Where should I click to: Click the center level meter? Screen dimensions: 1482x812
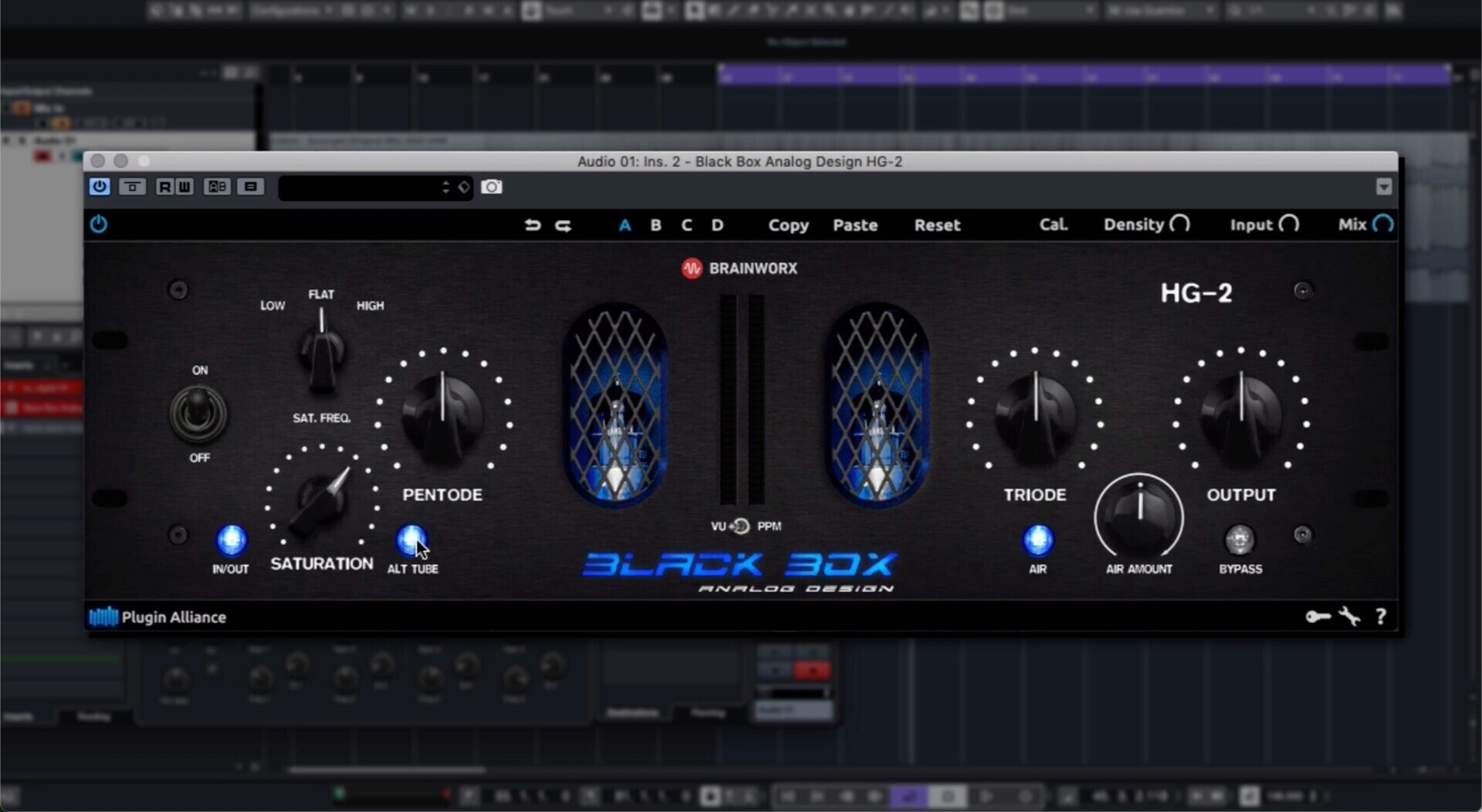pos(742,400)
